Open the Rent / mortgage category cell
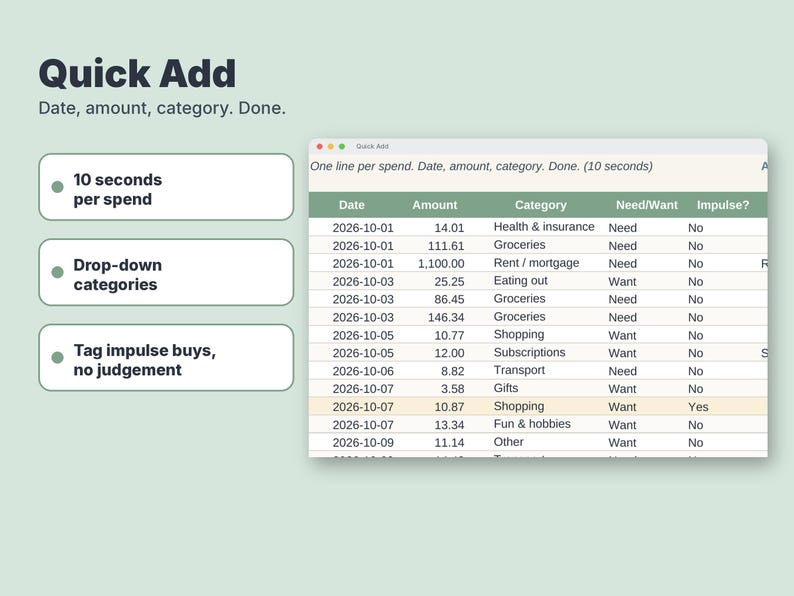Image resolution: width=794 pixels, height=596 pixels. [536, 263]
